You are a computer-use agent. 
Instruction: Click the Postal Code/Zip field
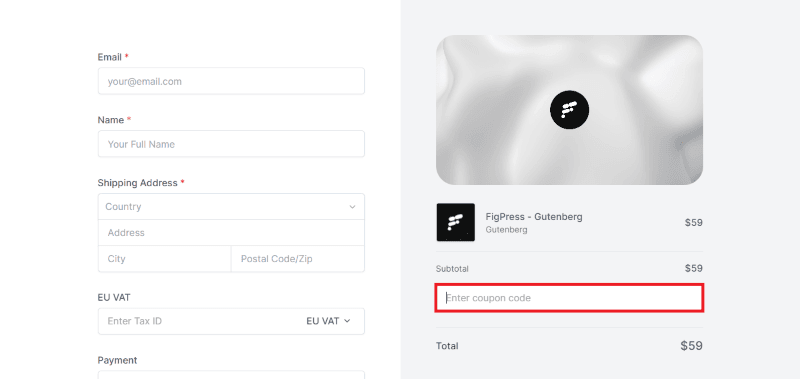pyautogui.click(x=298, y=259)
